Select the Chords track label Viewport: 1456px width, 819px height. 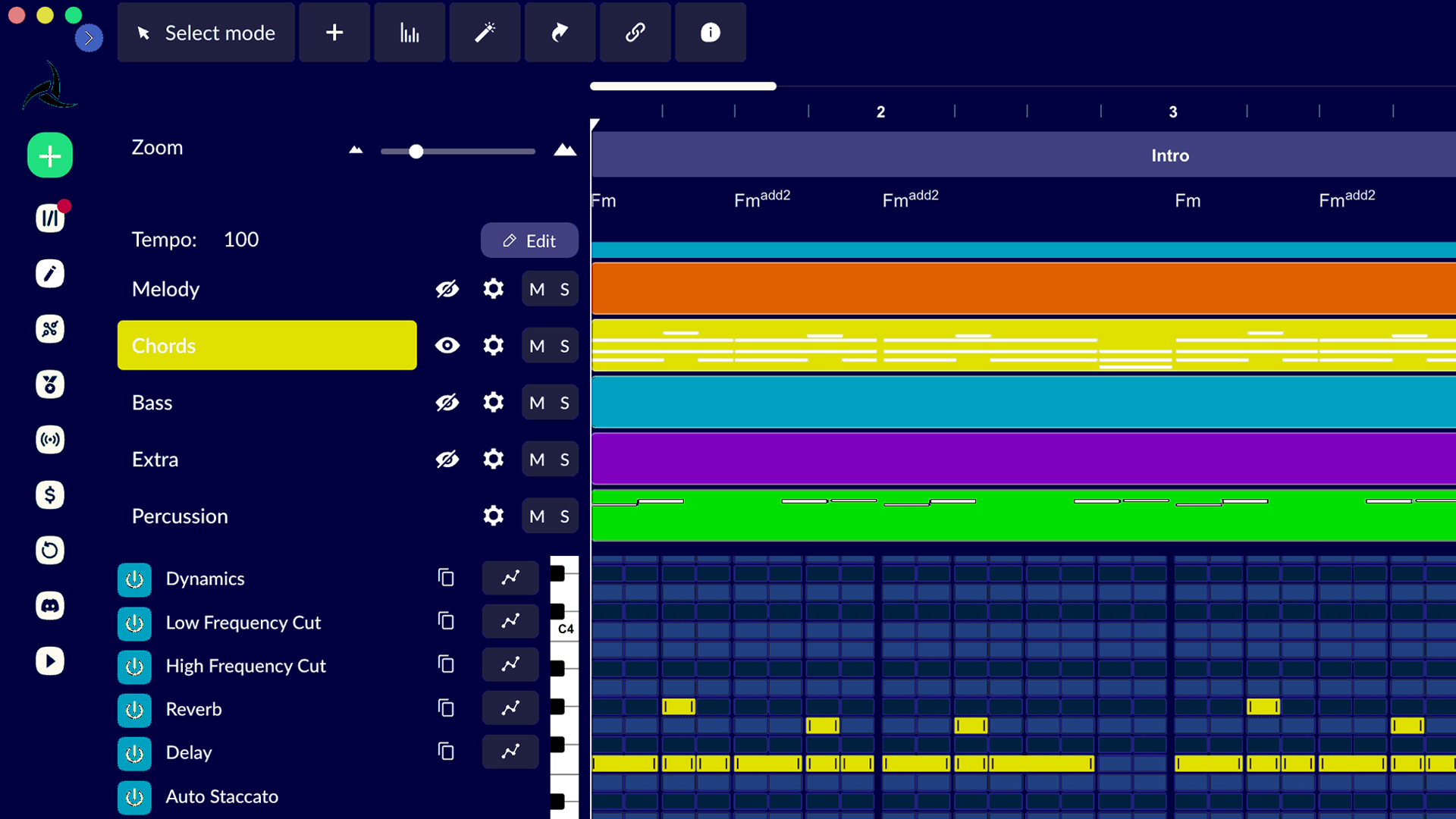[267, 346]
